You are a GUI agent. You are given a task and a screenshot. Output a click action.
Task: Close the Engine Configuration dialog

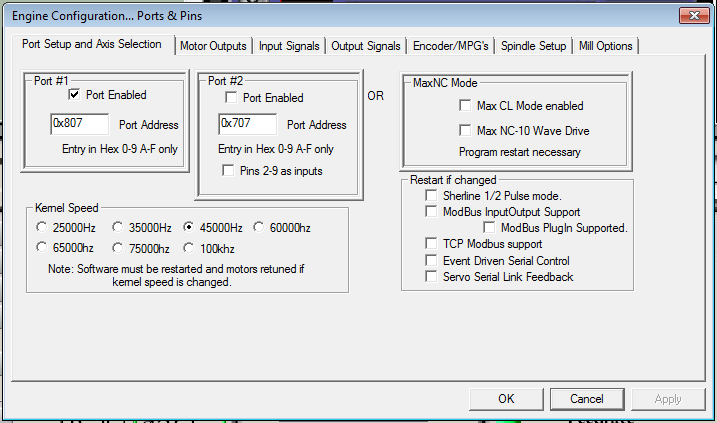tap(694, 16)
